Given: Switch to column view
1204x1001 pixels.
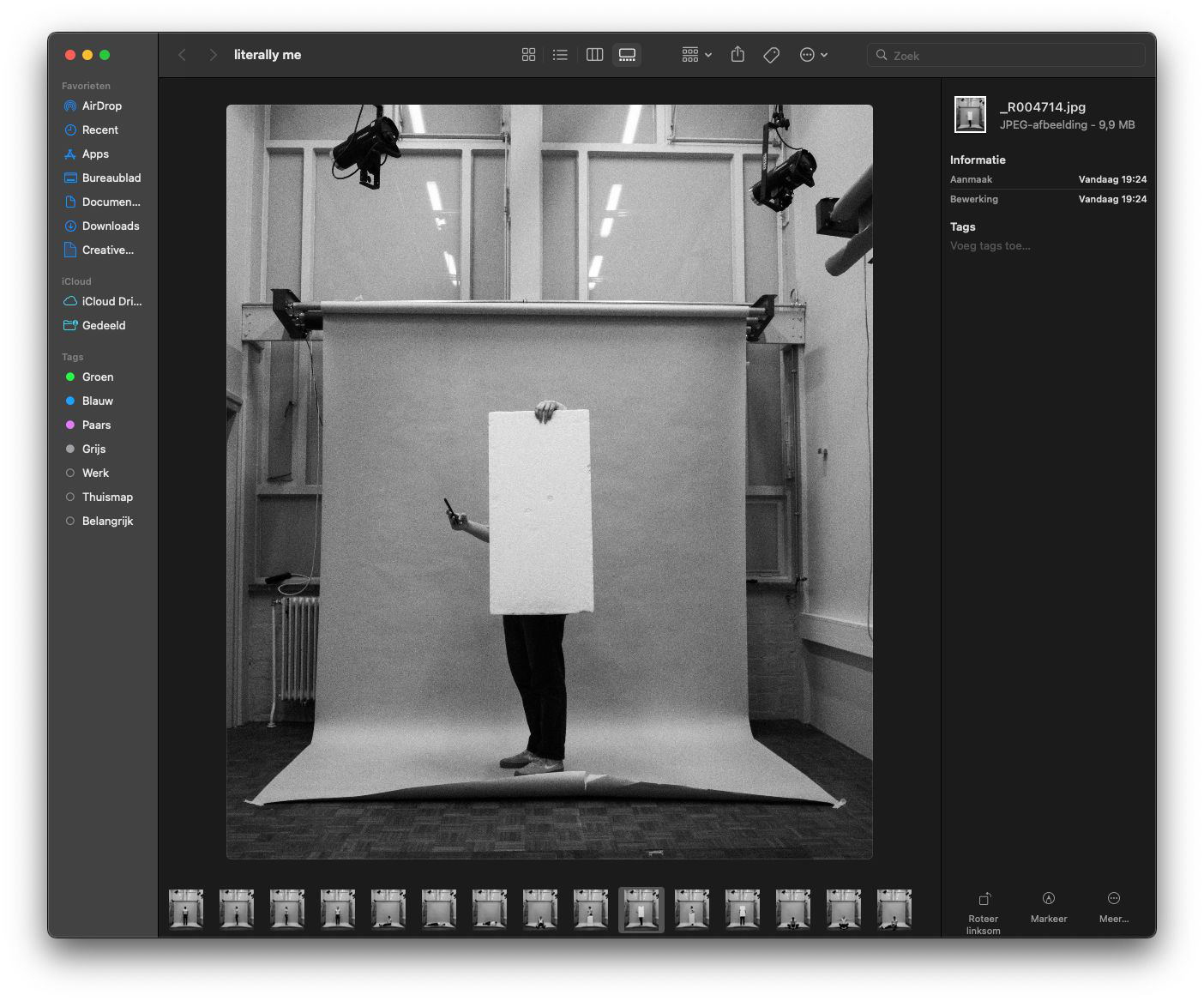Looking at the screenshot, I should coord(594,55).
